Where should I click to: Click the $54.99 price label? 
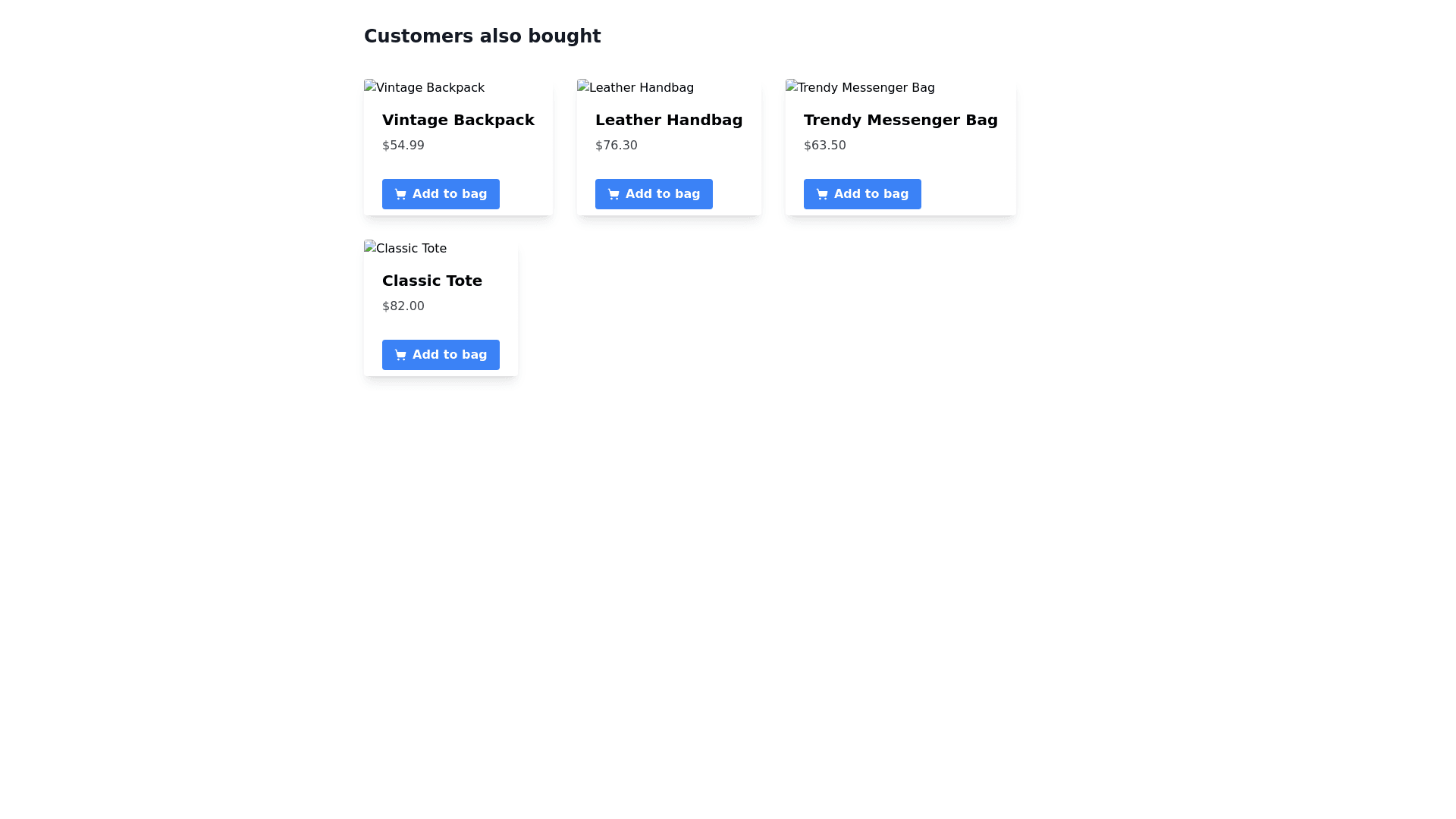click(x=403, y=146)
